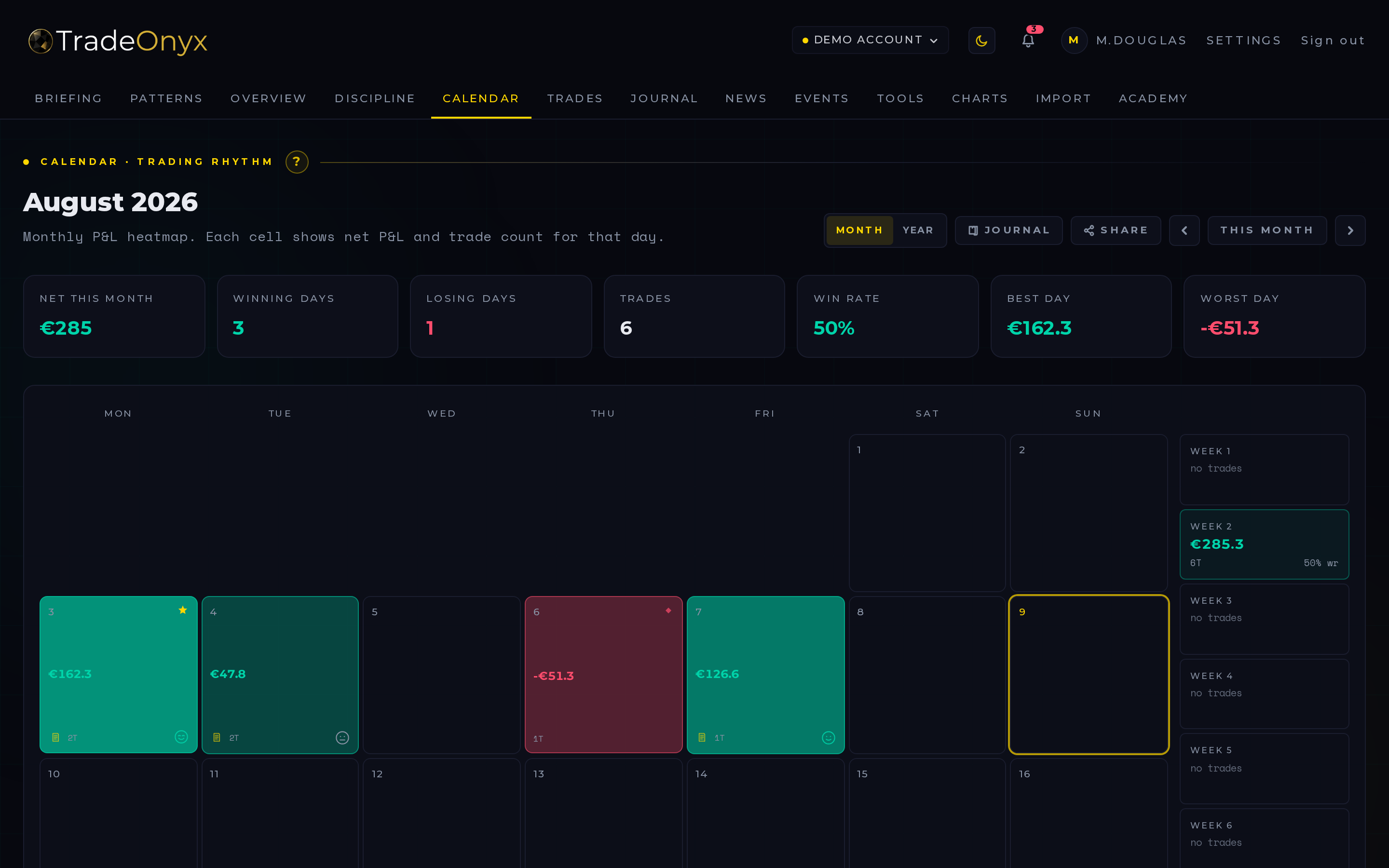Screen dimensions: 1389x868
Task: Click the star icon on August 3
Action: coord(182,610)
